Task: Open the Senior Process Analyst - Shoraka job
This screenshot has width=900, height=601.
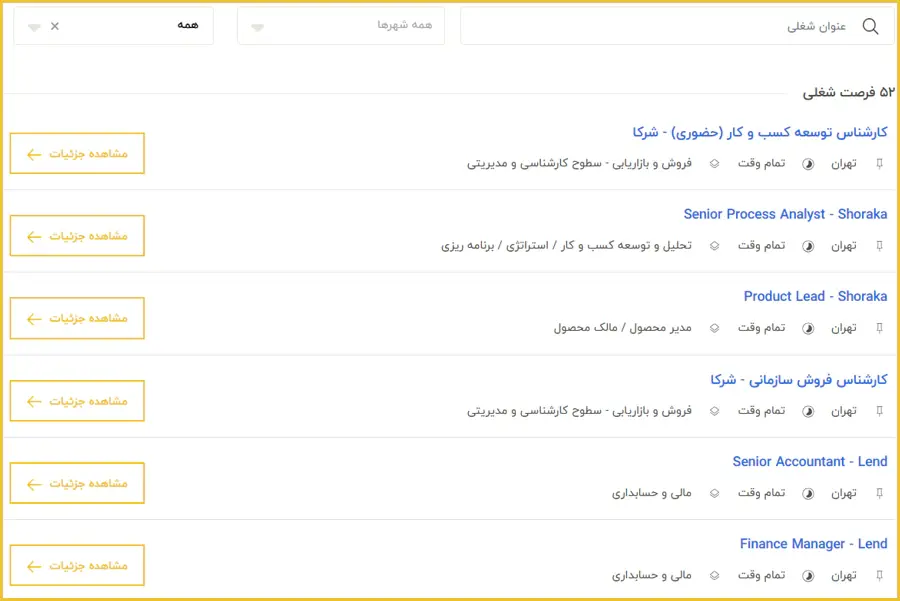Action: 785,214
